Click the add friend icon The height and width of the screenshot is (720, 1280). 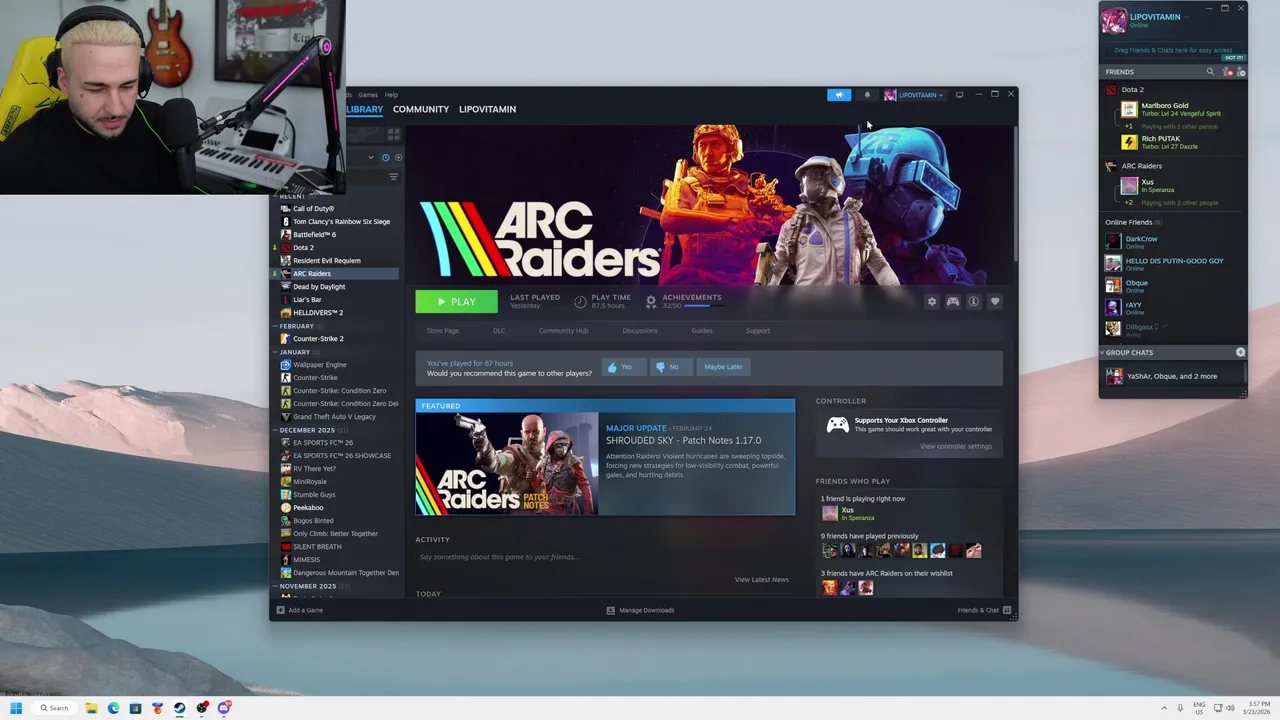tap(1241, 72)
